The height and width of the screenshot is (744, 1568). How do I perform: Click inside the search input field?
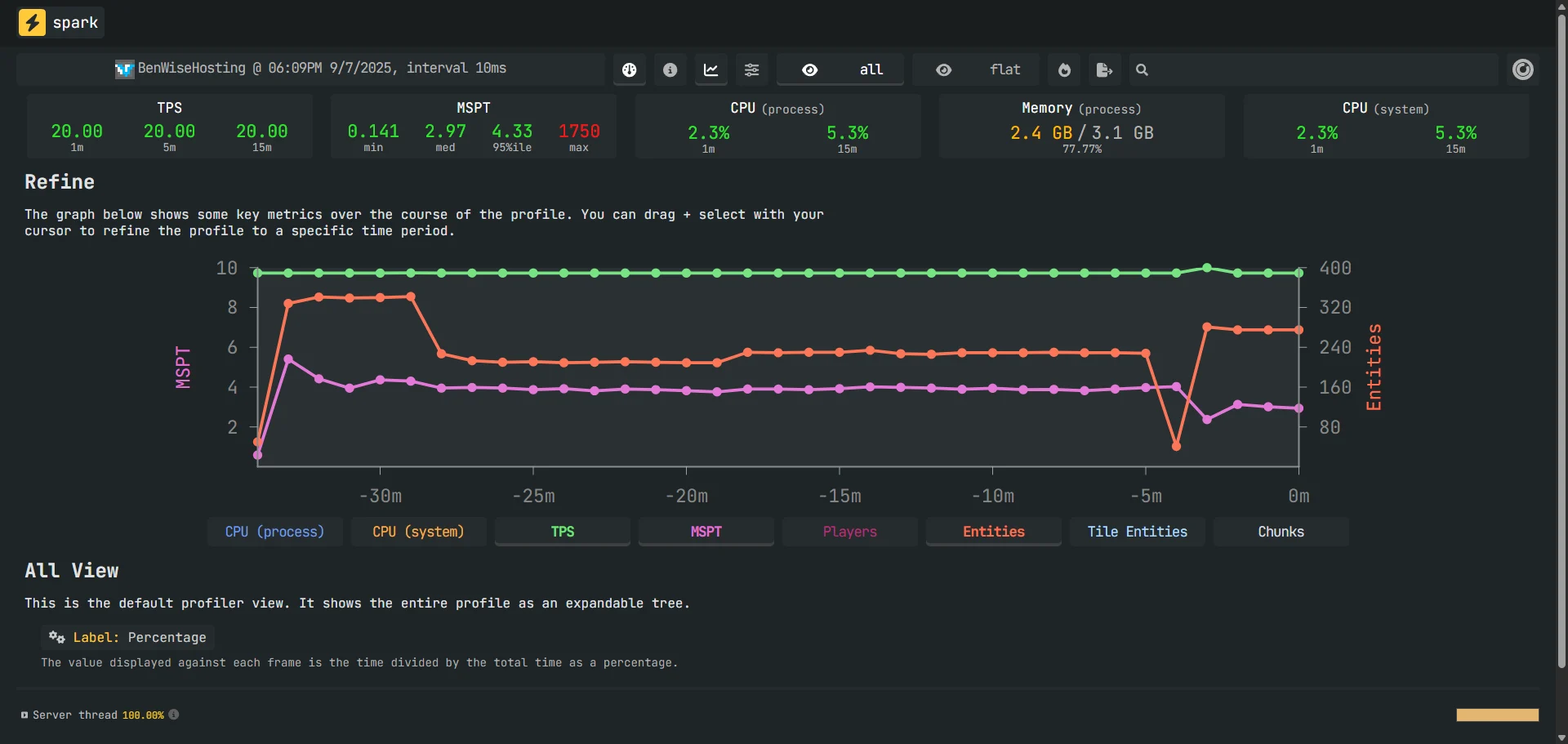click(1307, 69)
